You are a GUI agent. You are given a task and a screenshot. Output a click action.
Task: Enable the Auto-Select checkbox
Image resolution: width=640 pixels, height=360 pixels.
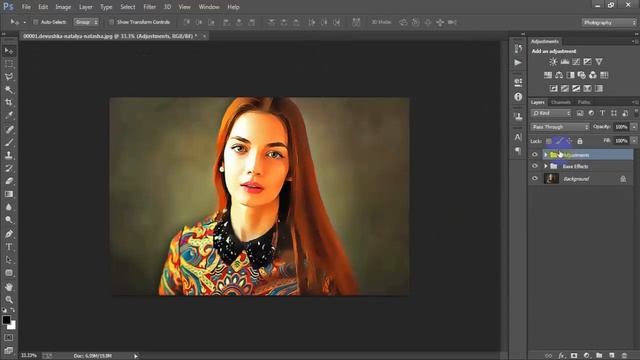36,22
